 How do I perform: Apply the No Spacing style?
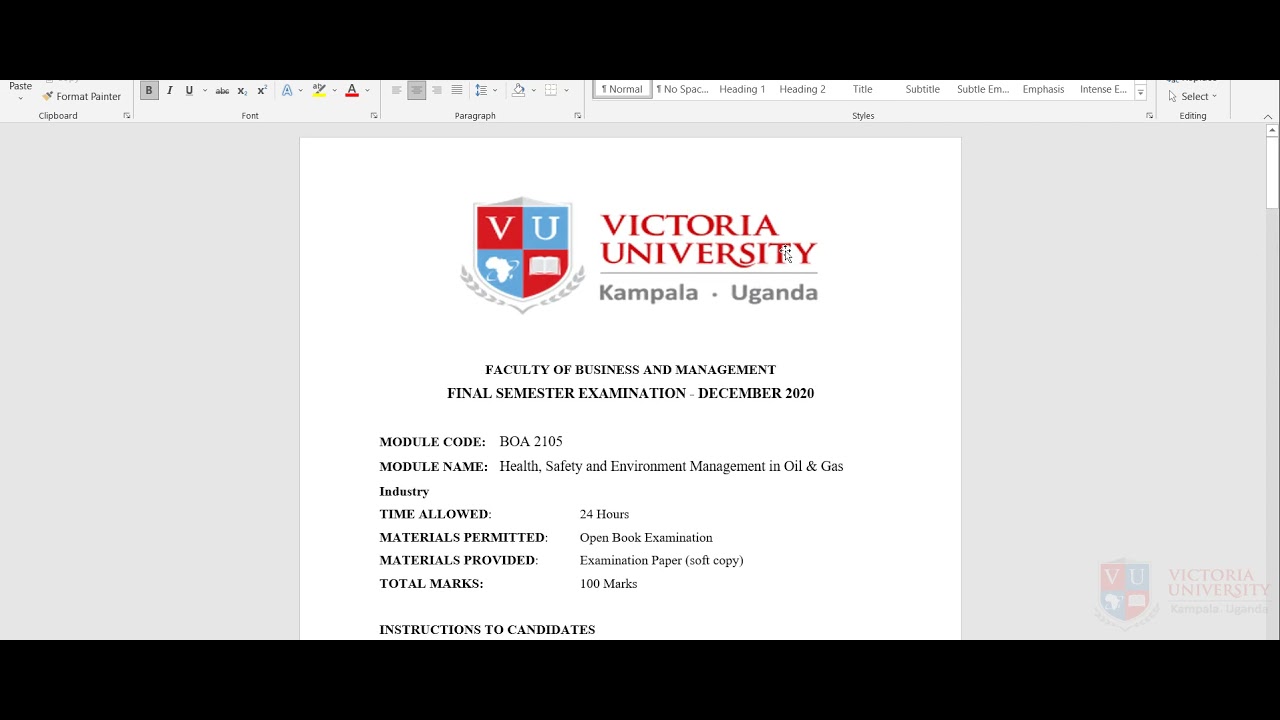[x=682, y=90]
